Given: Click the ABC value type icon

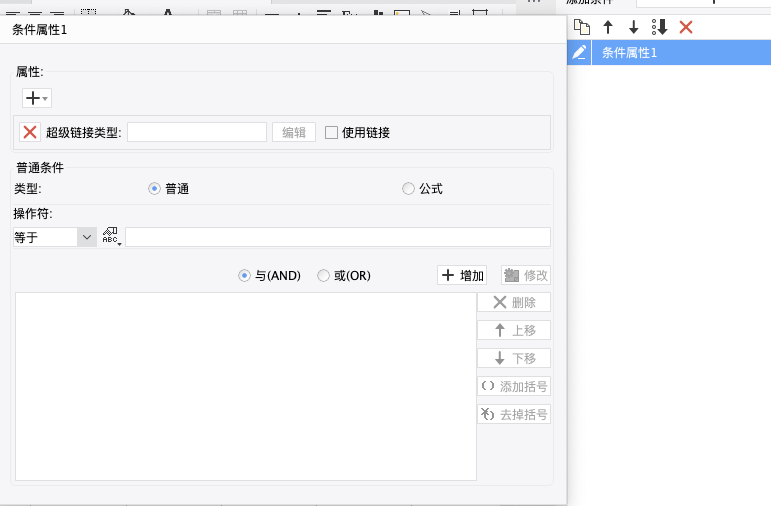Looking at the screenshot, I should 112,237.
